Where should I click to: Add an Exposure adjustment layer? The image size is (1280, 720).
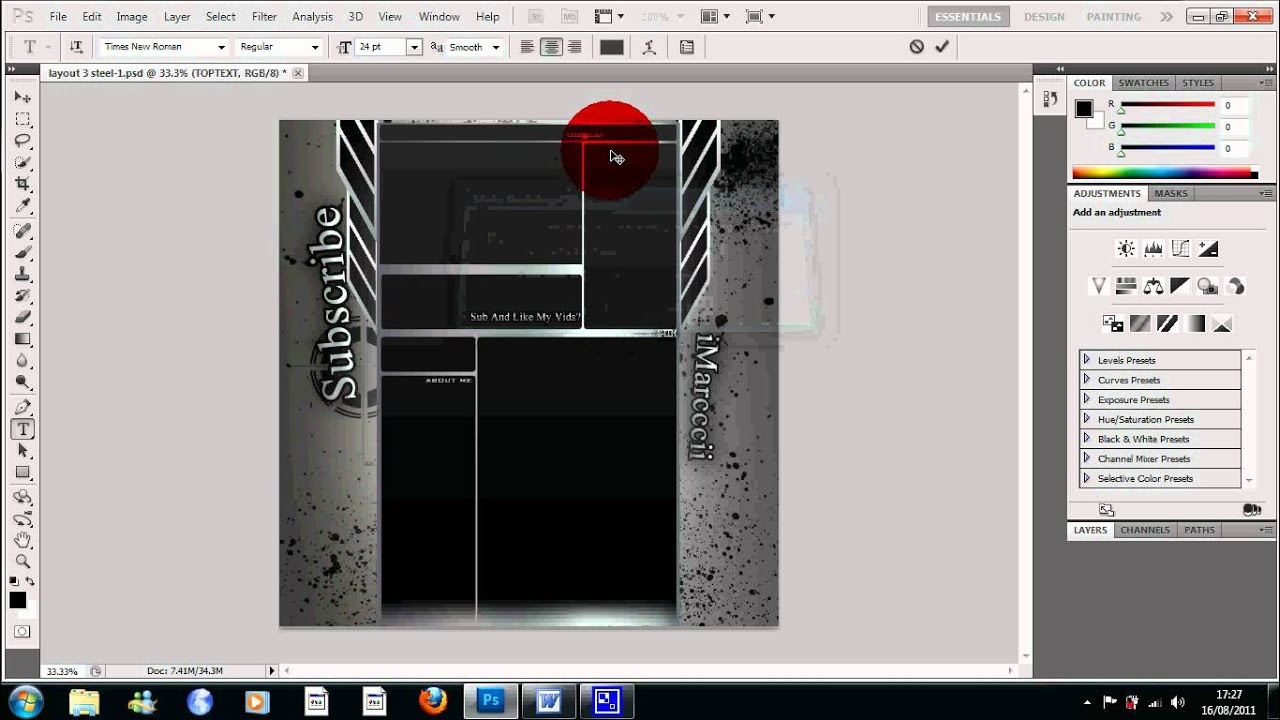[1208, 249]
